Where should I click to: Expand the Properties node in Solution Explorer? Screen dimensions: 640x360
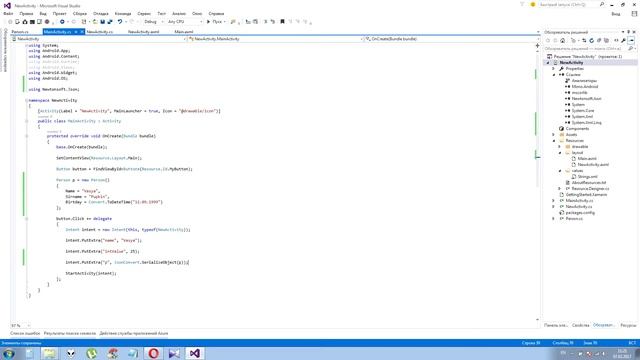[x=553, y=69]
